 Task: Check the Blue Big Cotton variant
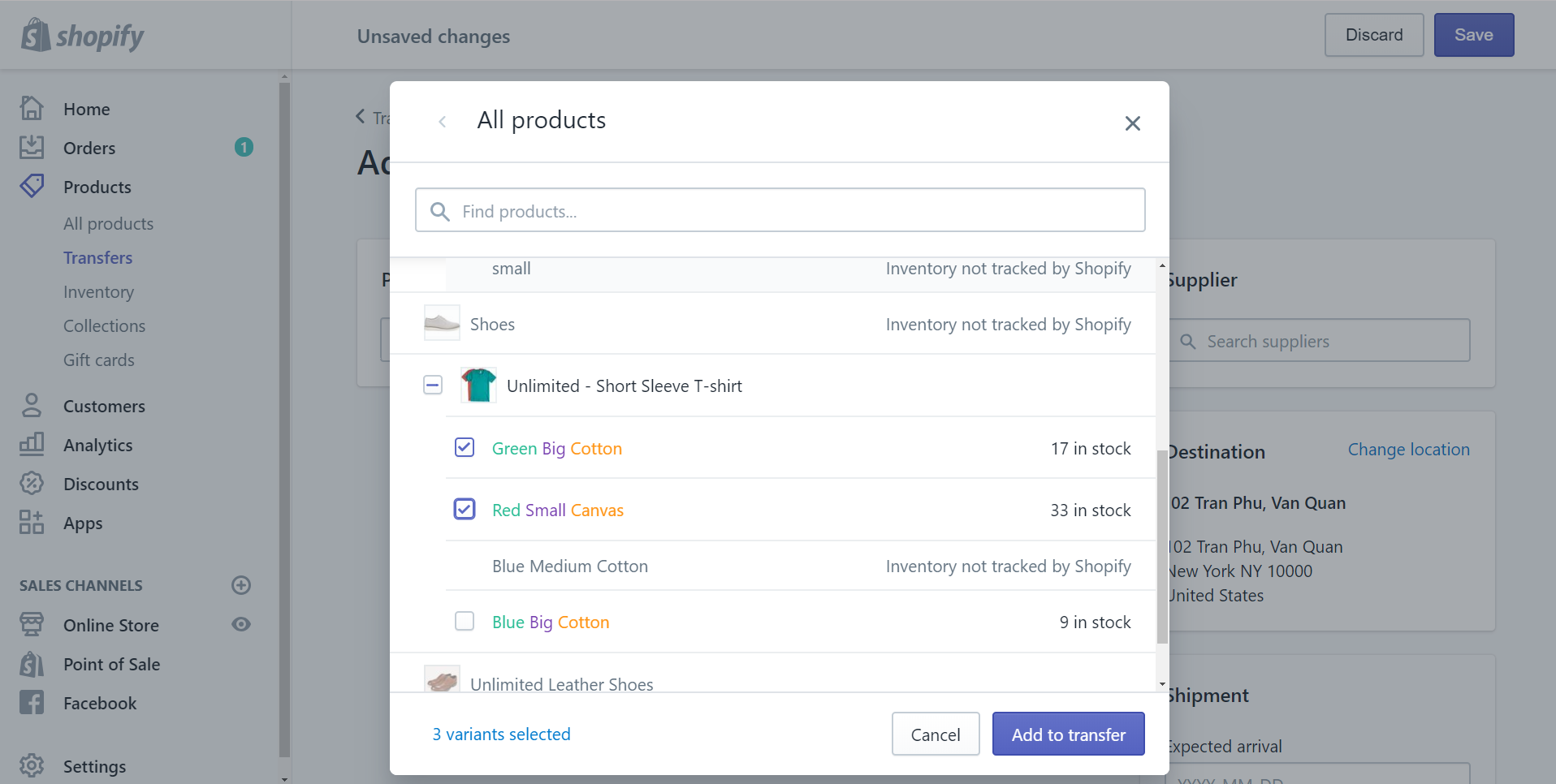(465, 621)
